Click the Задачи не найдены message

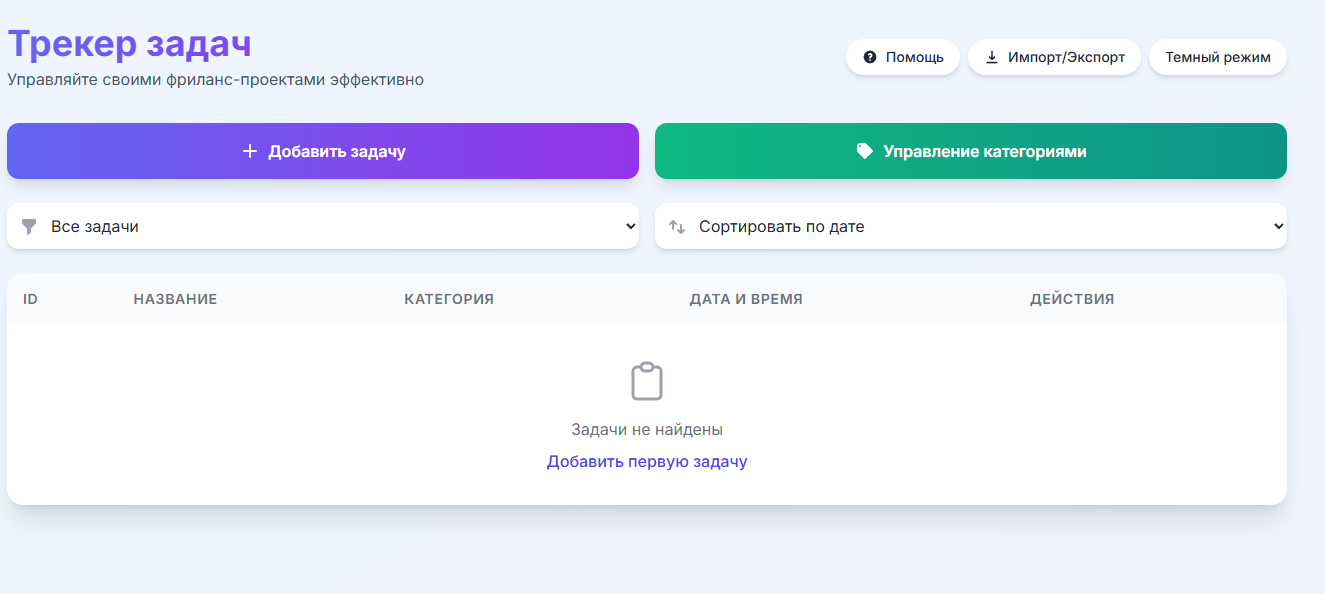click(x=647, y=429)
